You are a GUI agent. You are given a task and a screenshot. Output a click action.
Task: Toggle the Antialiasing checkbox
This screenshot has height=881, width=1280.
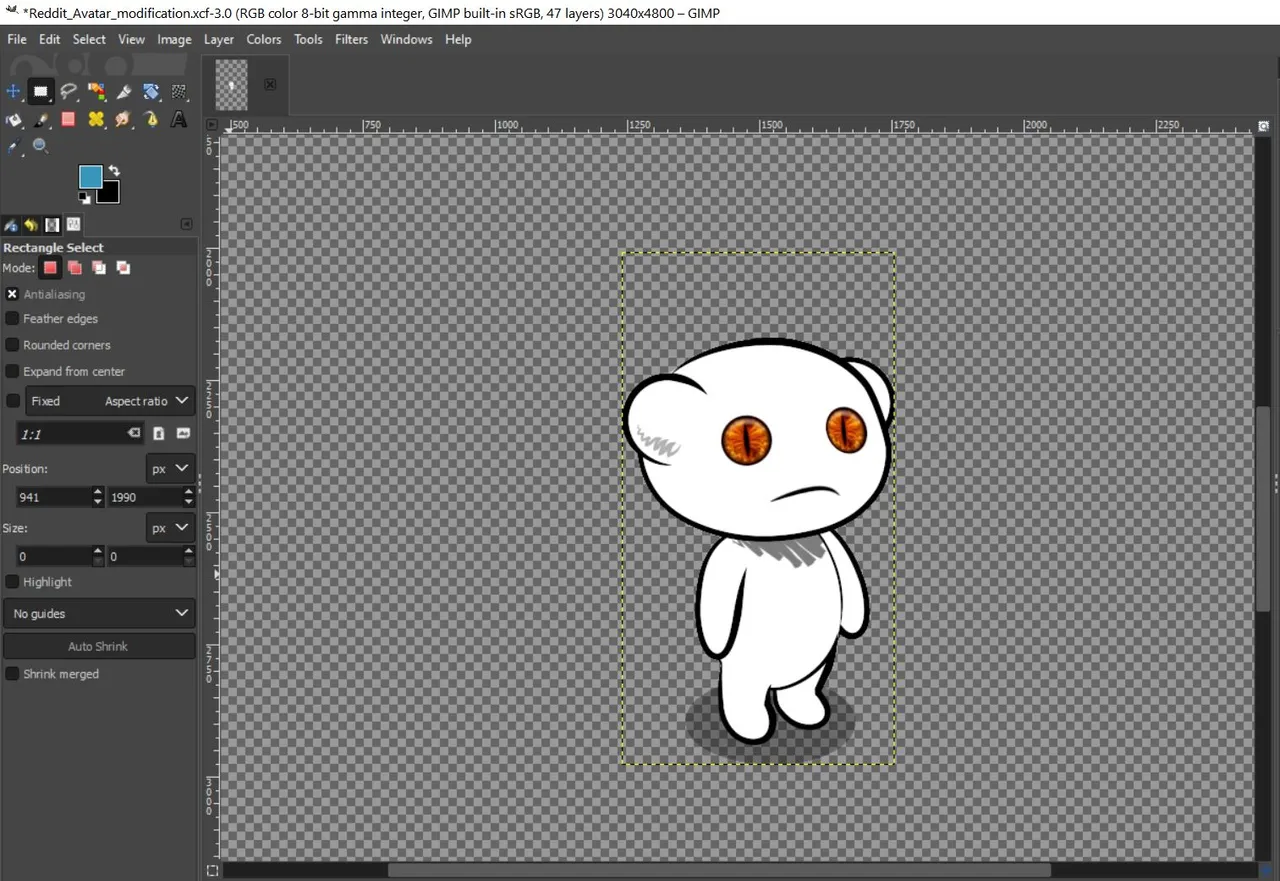(12, 294)
